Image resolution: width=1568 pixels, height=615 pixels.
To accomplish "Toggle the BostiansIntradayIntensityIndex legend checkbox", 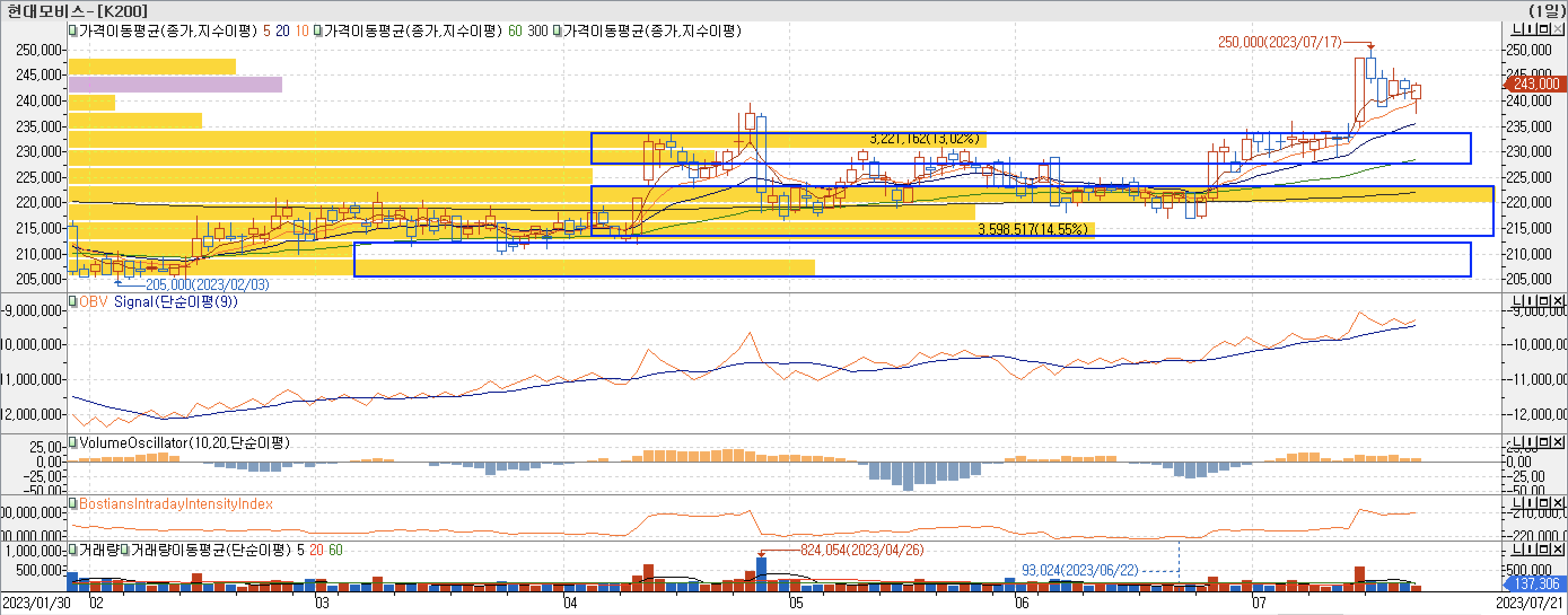I will 72,503.
